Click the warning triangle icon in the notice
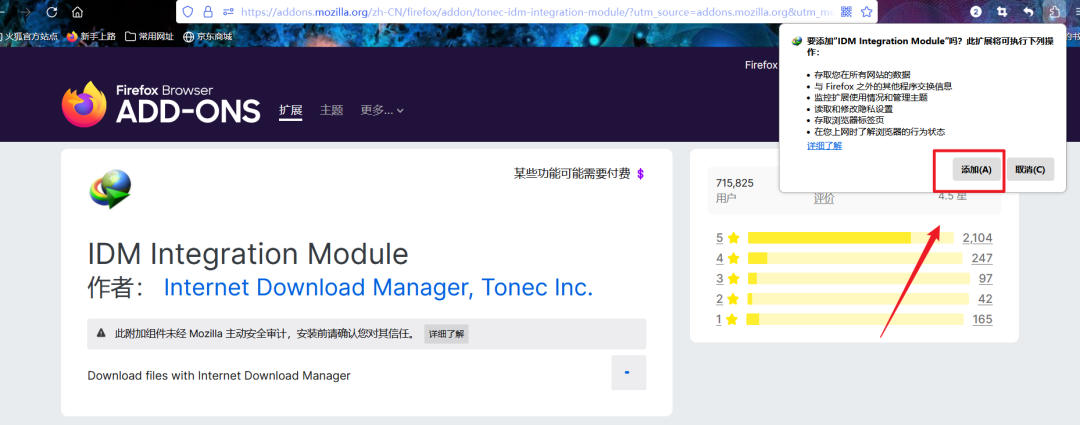This screenshot has height=425, width=1080. click(101, 334)
